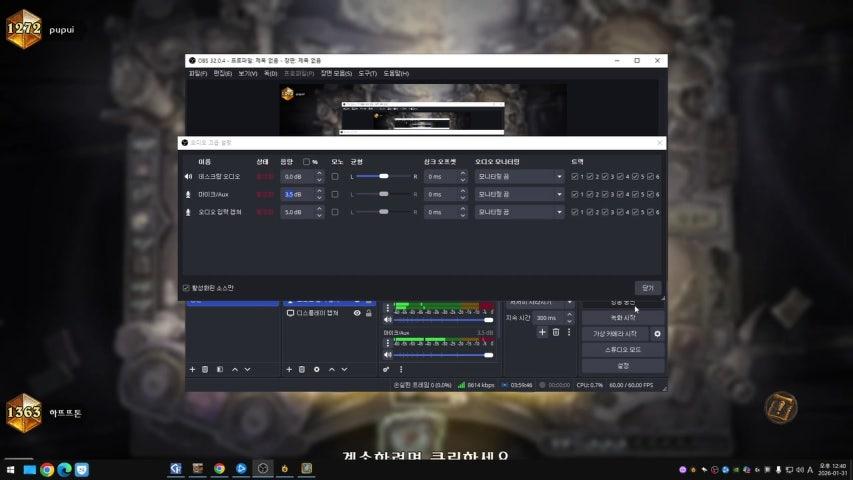Add a new scene with the plus icon
853x480 pixels.
192,370
